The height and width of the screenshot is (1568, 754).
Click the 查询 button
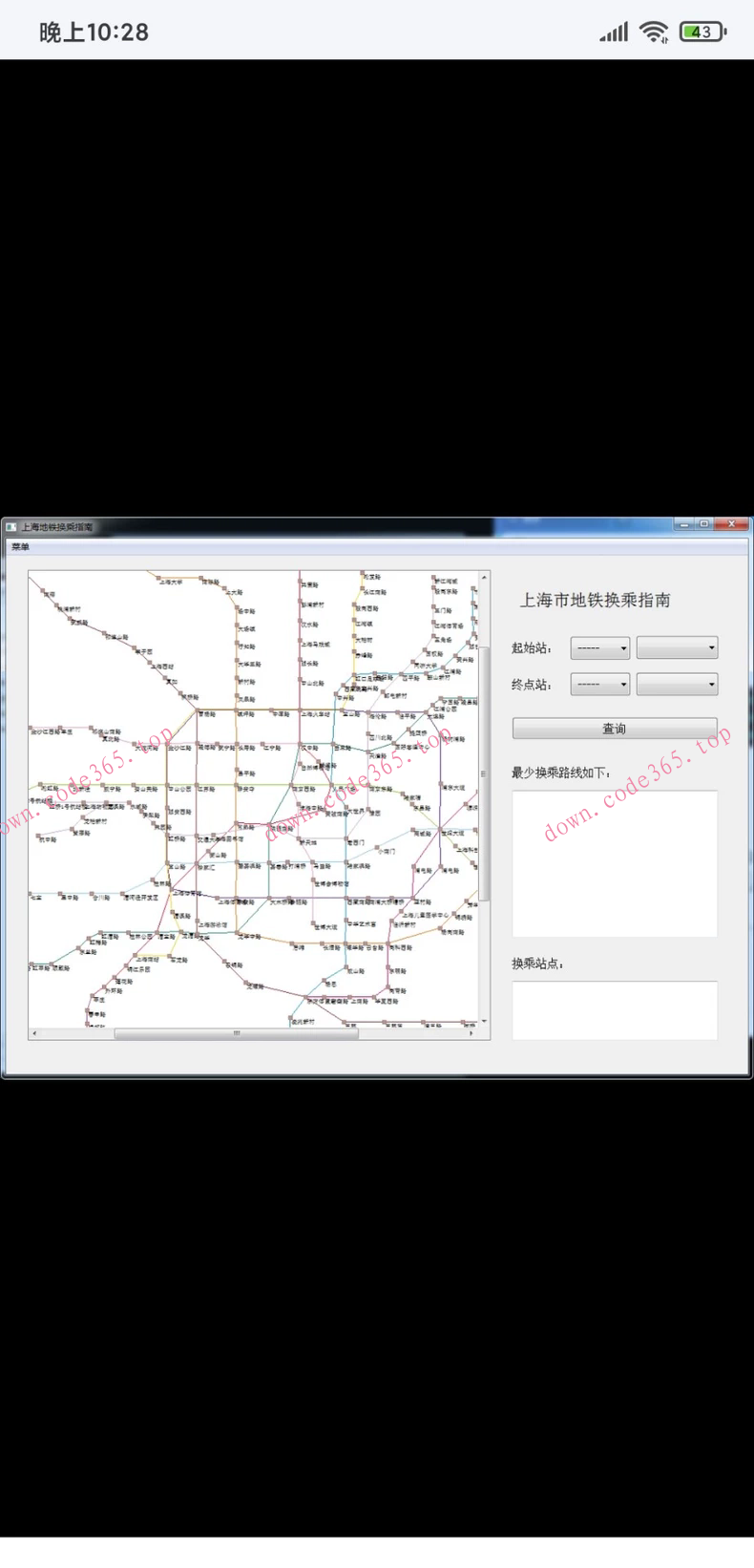point(615,729)
